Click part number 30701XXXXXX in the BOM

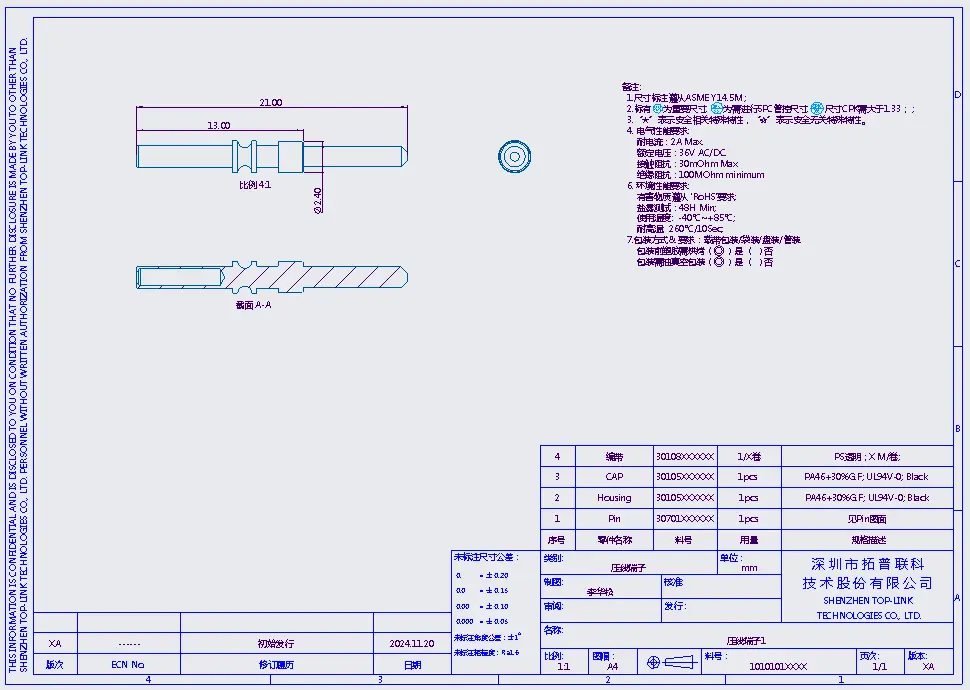point(684,519)
